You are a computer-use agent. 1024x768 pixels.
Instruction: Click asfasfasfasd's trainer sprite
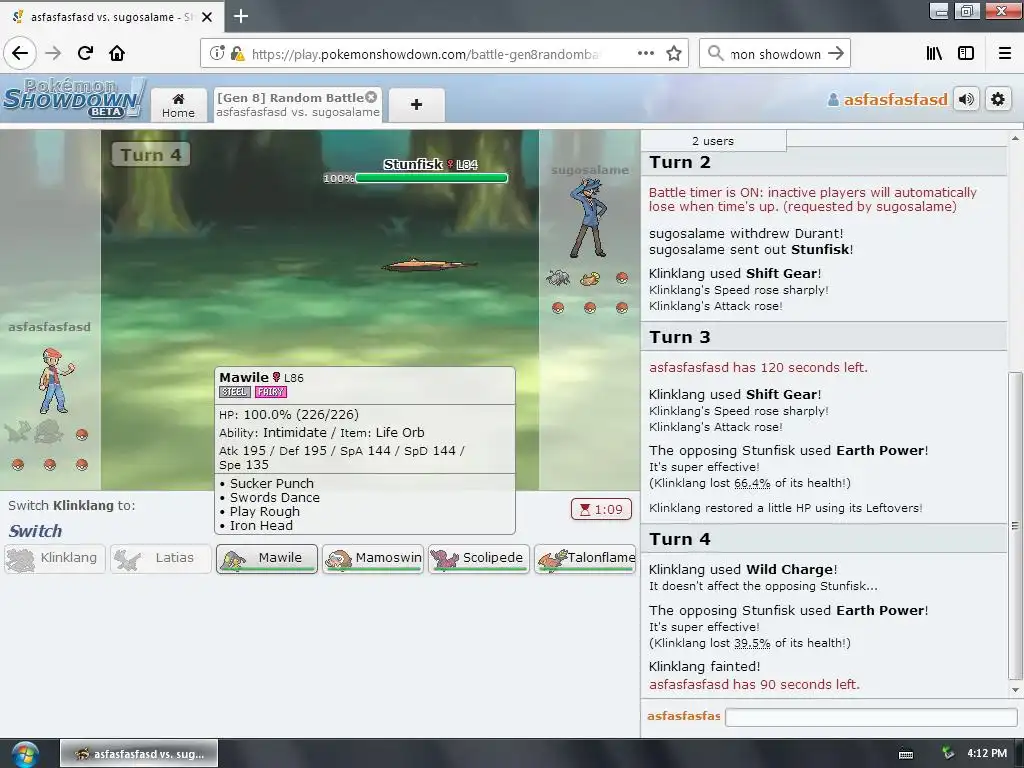[x=55, y=381]
